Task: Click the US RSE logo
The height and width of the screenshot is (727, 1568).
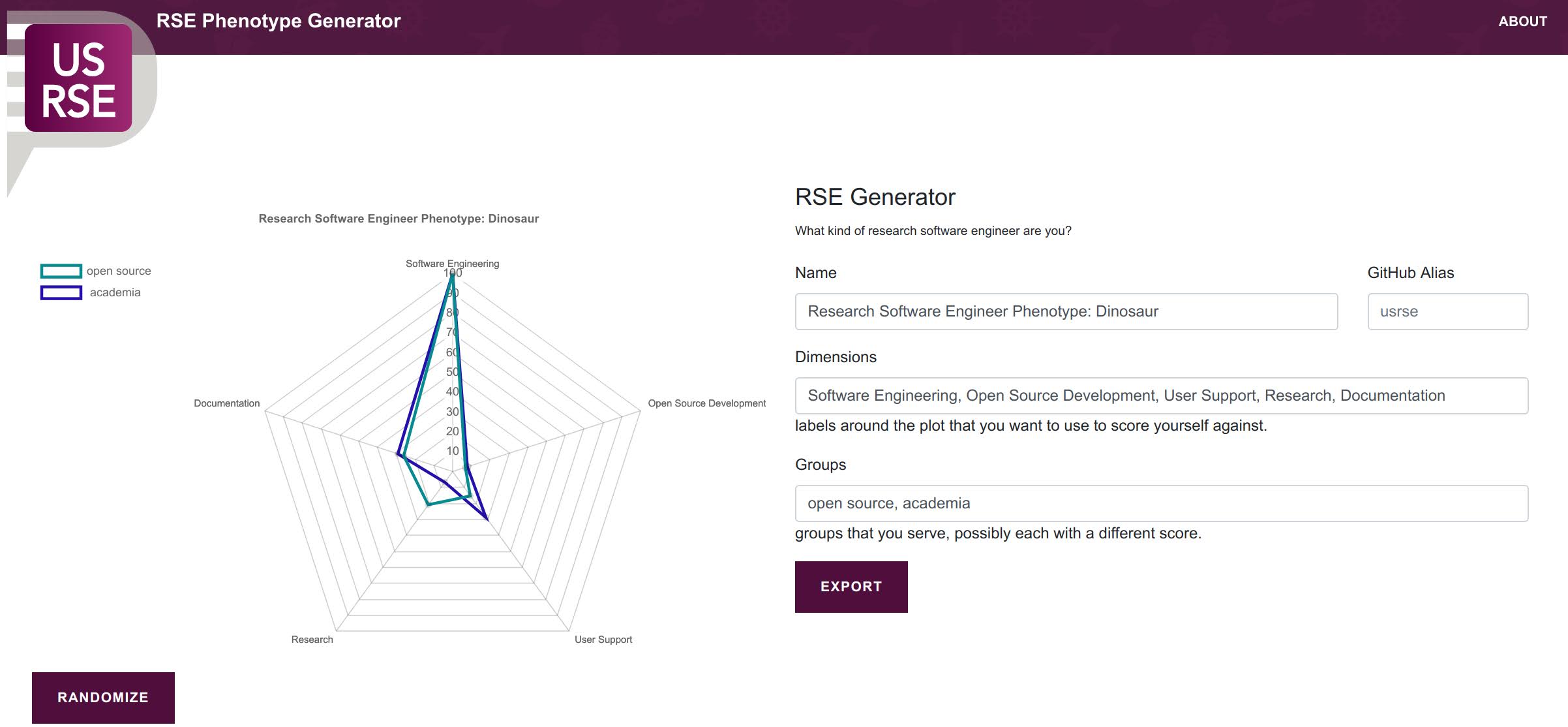Action: [x=78, y=78]
